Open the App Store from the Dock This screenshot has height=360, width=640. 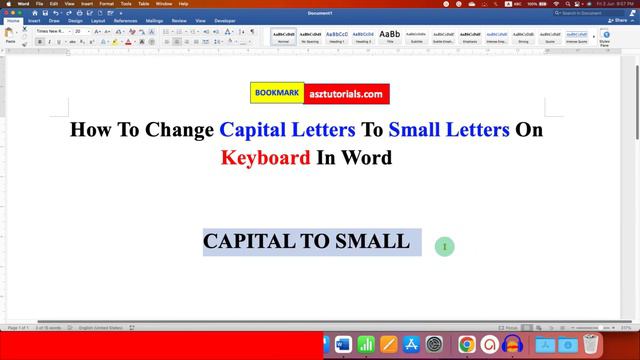point(411,345)
